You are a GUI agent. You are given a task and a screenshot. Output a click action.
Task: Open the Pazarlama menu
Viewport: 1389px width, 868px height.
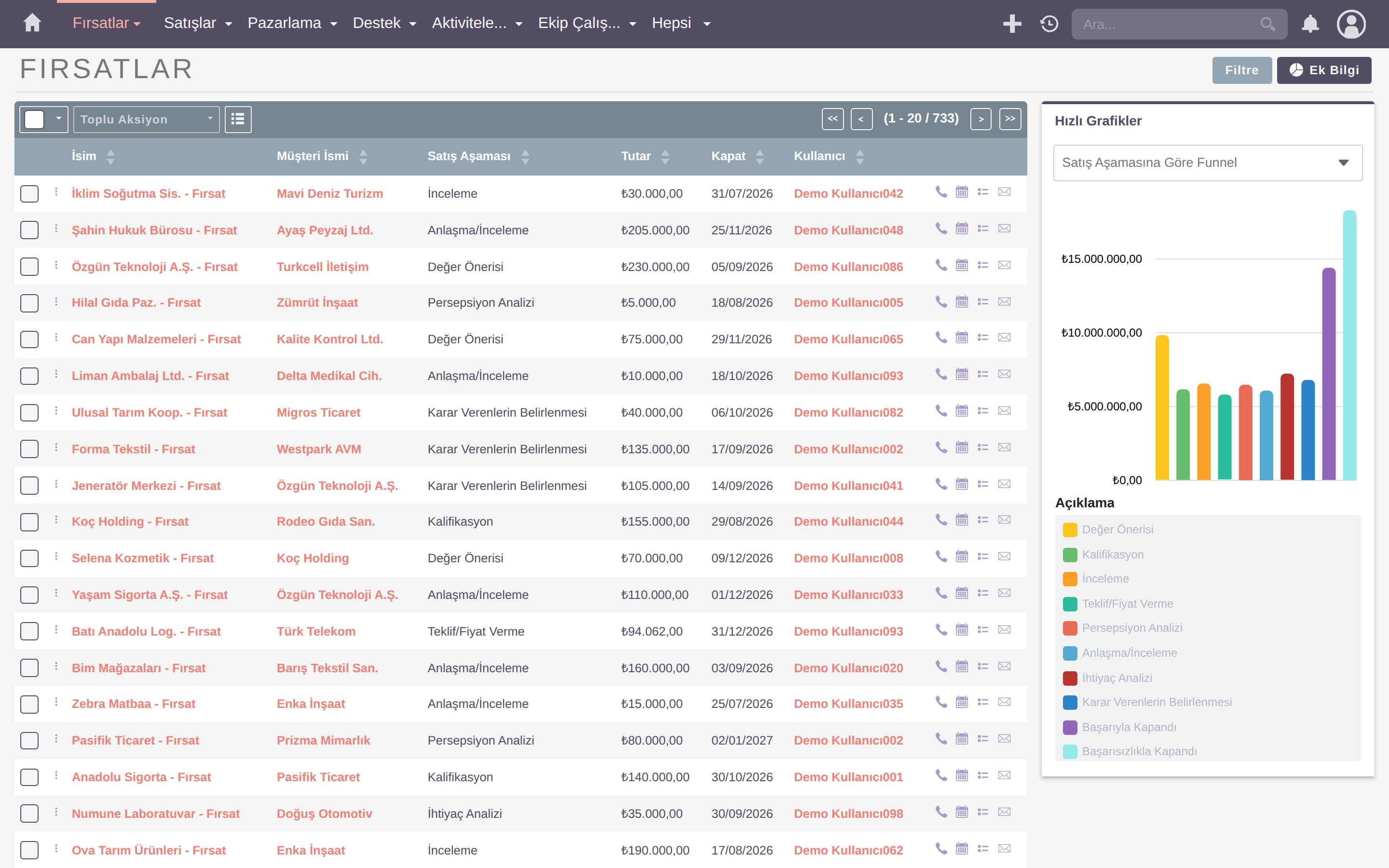click(x=292, y=24)
